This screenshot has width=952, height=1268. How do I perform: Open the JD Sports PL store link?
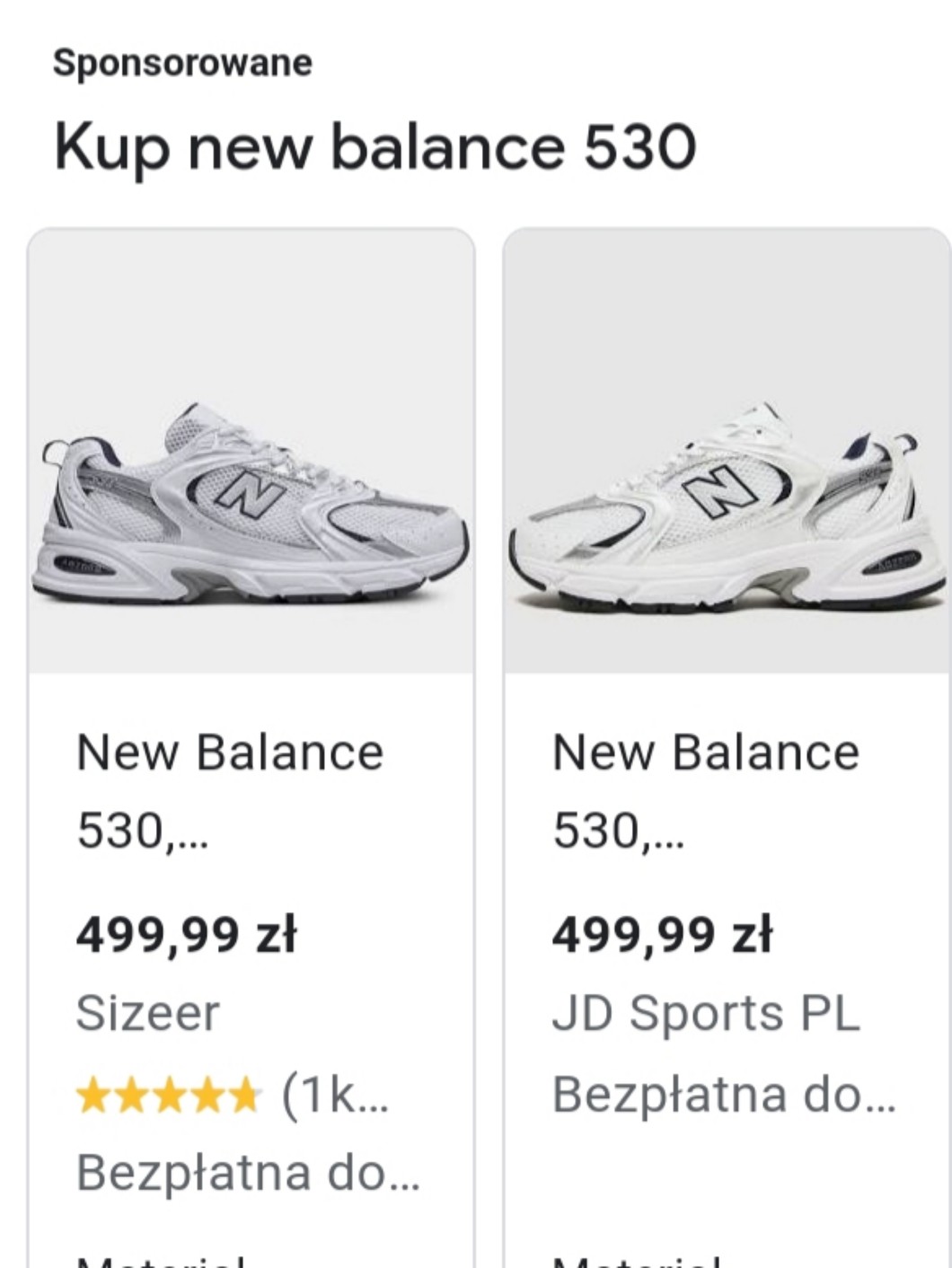click(706, 1013)
